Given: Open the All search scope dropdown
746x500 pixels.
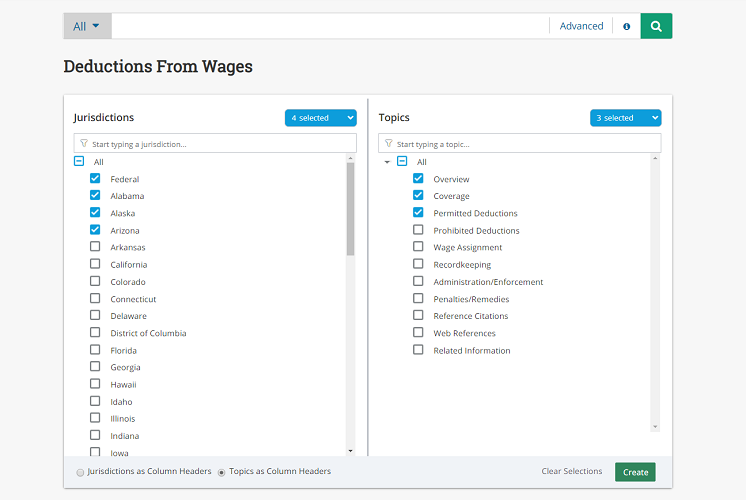Looking at the screenshot, I should pyautogui.click(x=87, y=26).
